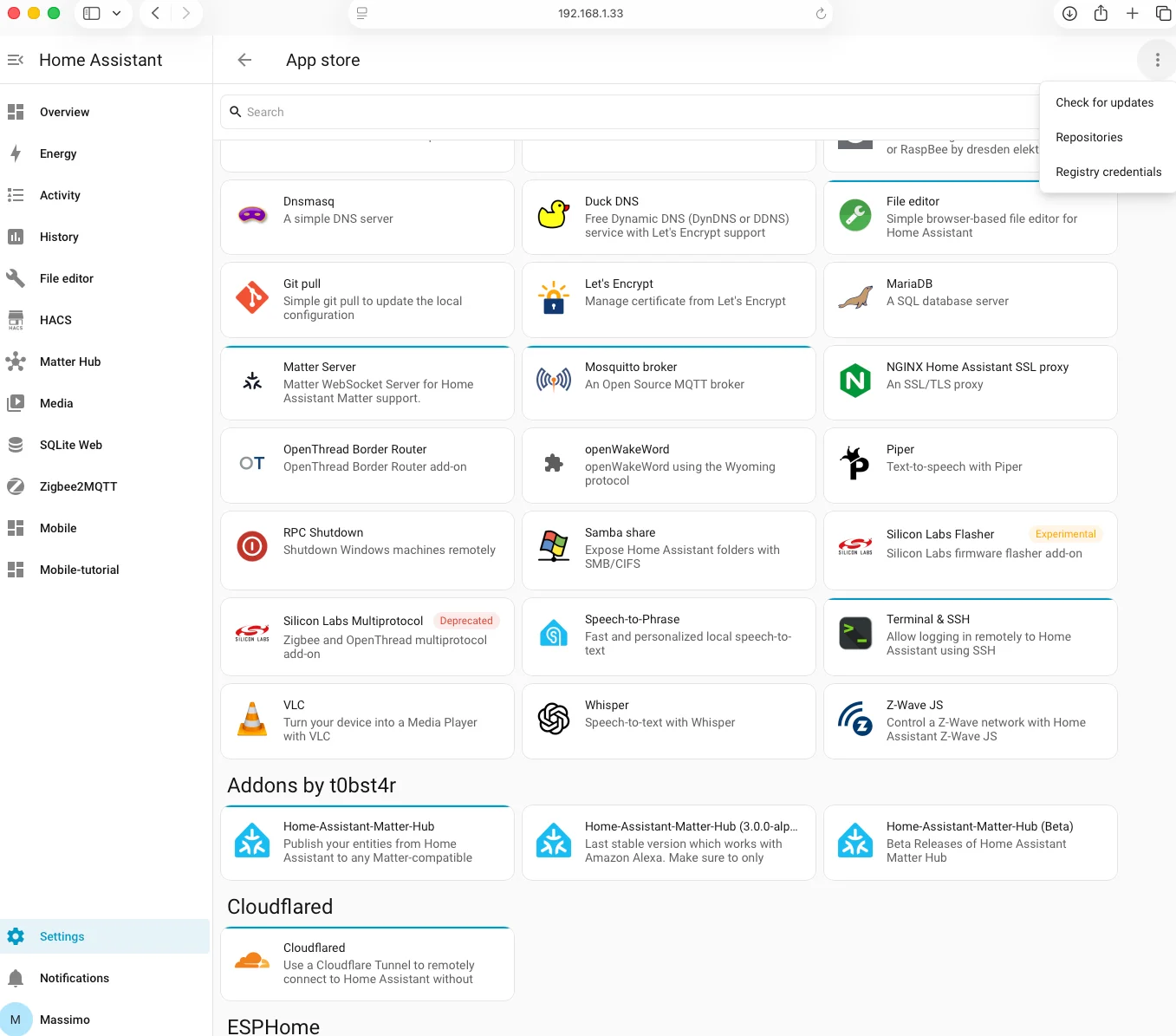Click the History chart icon
This screenshot has width=1176, height=1036.
[x=16, y=237]
